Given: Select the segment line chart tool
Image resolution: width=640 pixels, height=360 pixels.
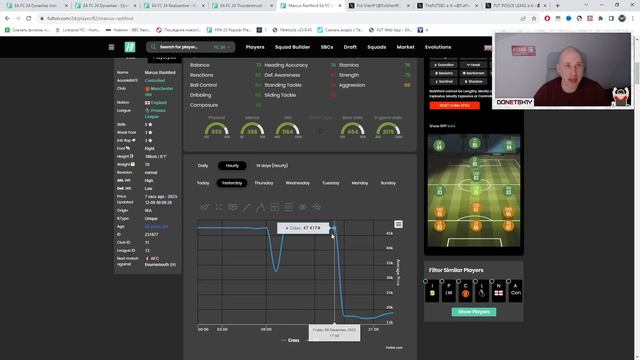Looking at the screenshot, I should 247,207.
